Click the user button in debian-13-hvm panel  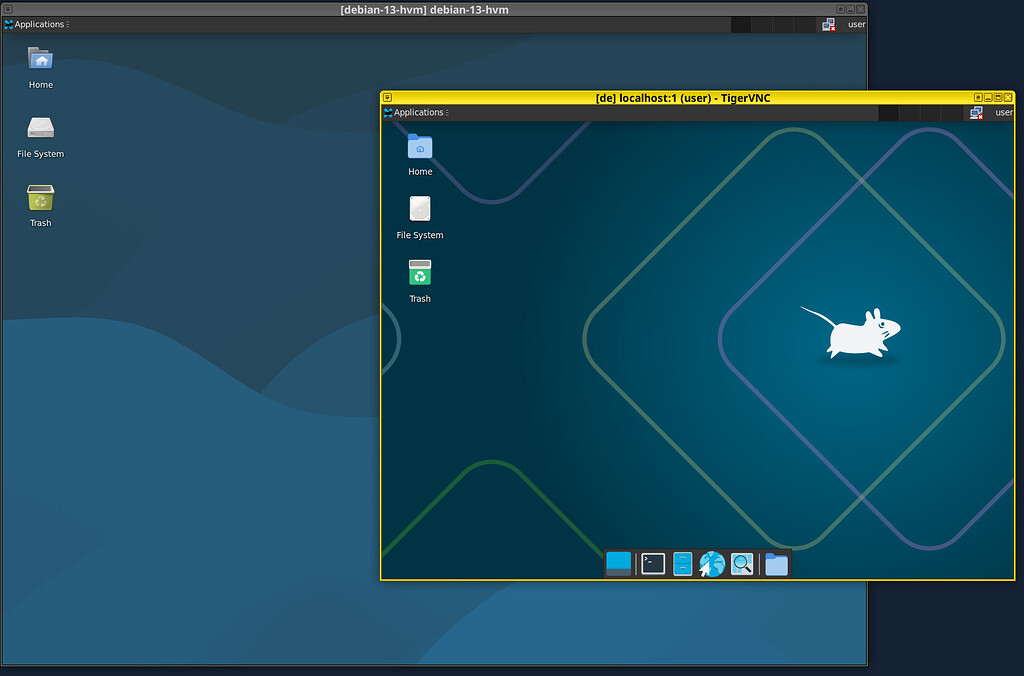(x=856, y=24)
